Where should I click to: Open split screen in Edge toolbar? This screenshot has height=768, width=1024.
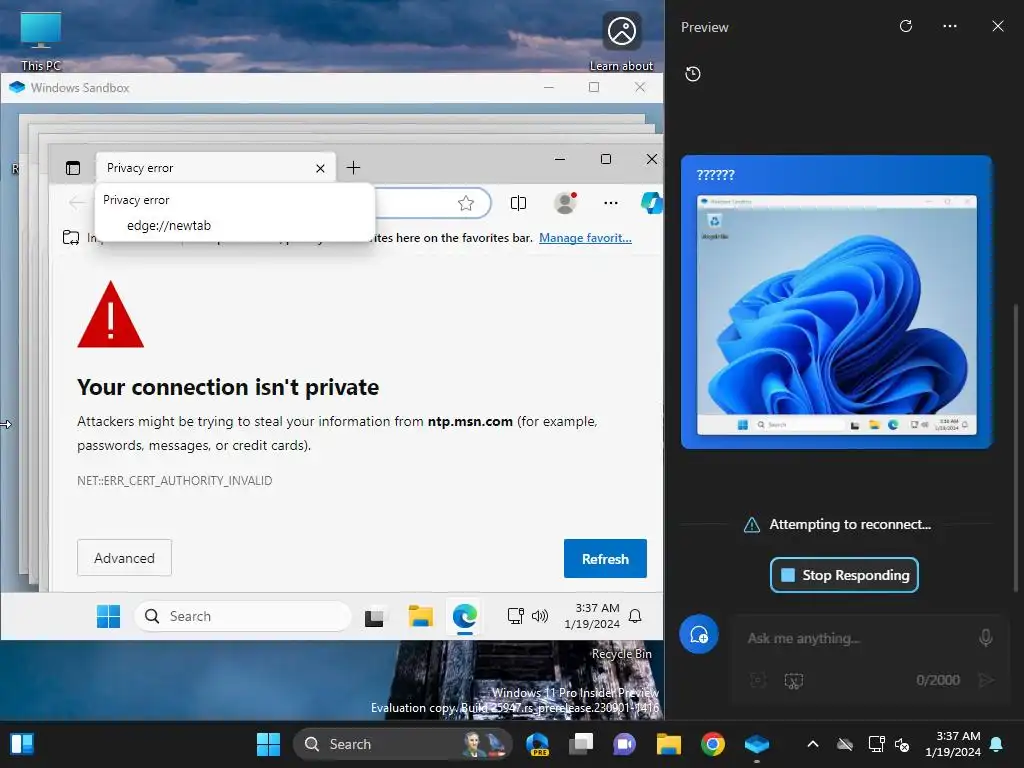pos(519,203)
